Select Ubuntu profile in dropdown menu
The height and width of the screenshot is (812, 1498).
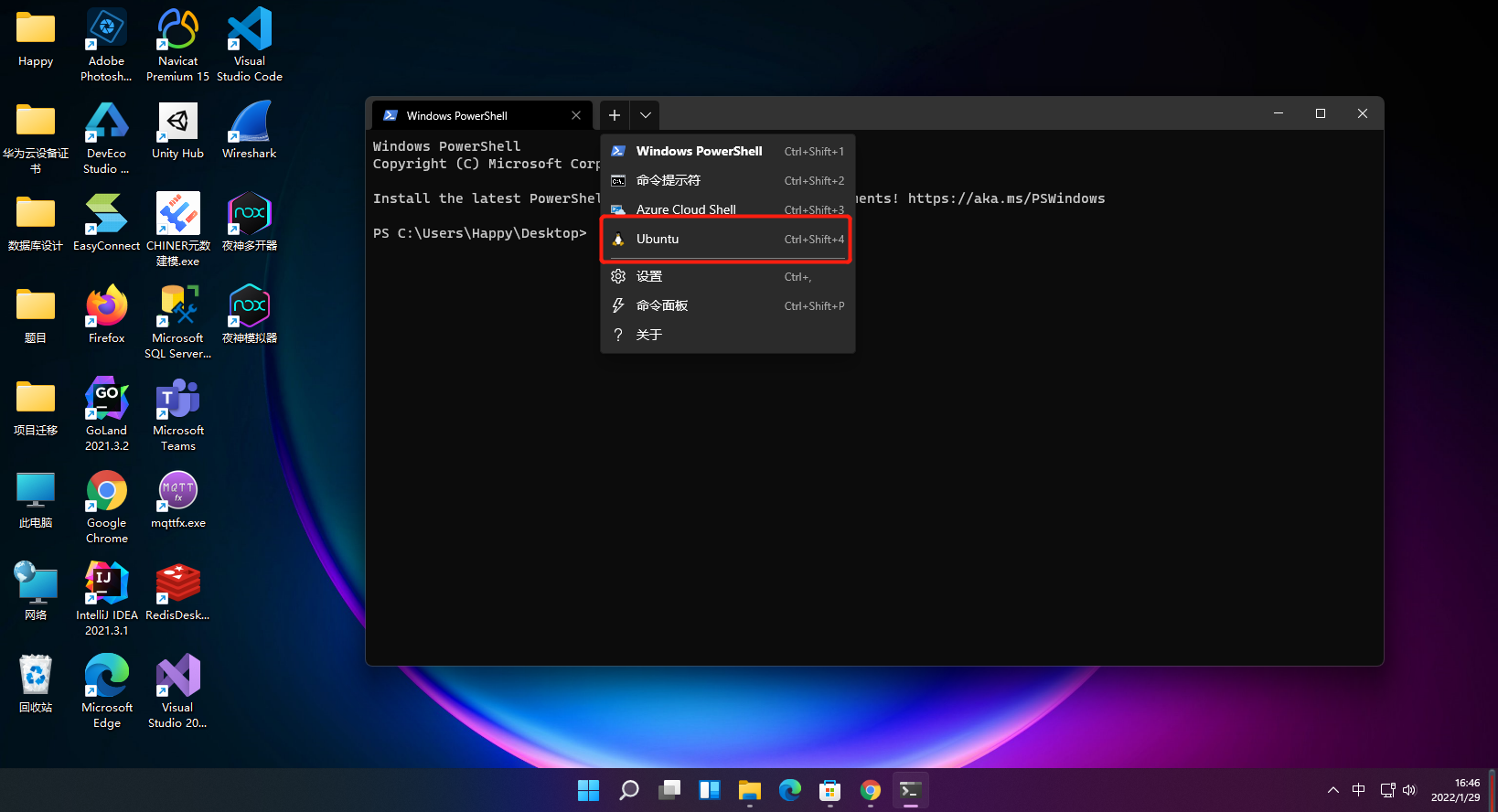click(x=728, y=239)
